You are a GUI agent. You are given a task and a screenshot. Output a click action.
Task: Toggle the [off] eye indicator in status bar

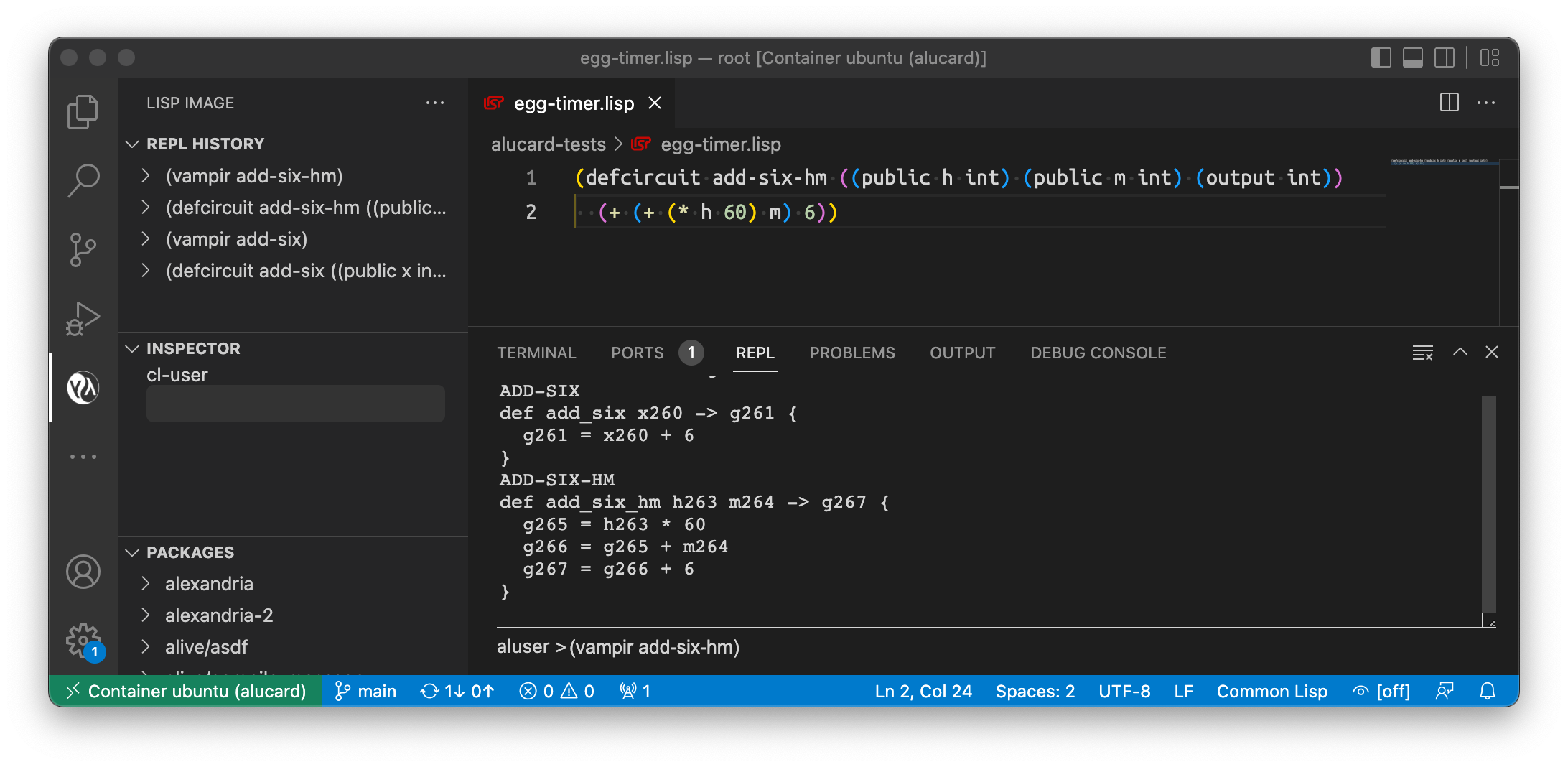point(1381,691)
